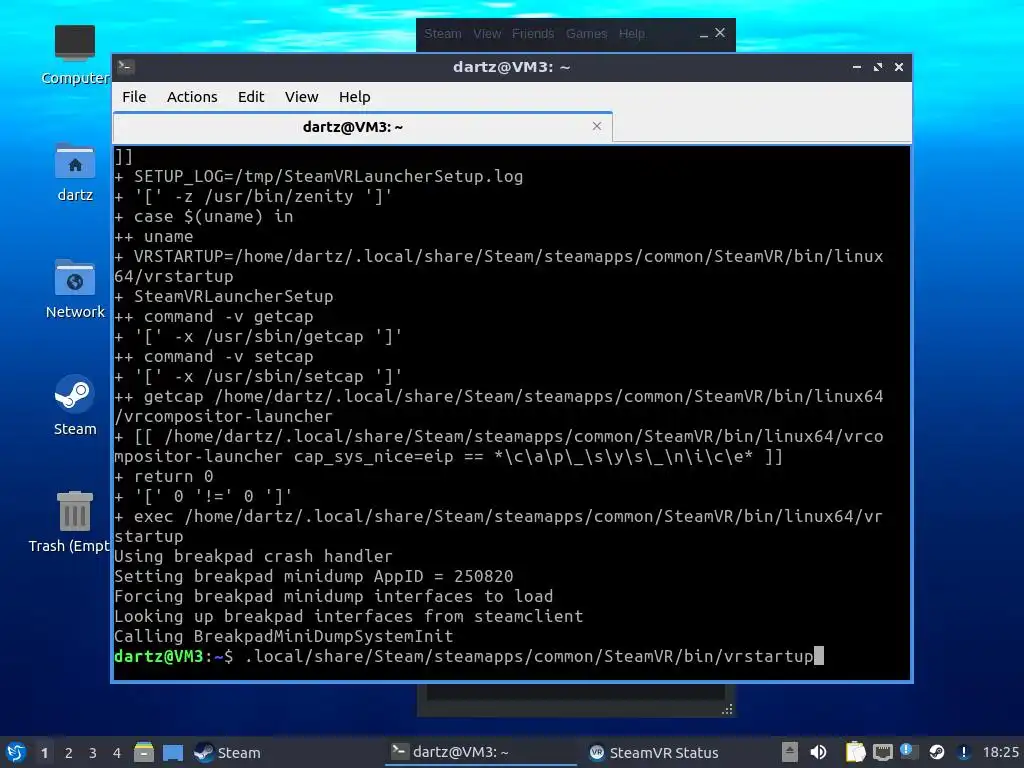Click '+ case $(uname) in' line
Screen dimensions: 1024x768
coord(204,216)
